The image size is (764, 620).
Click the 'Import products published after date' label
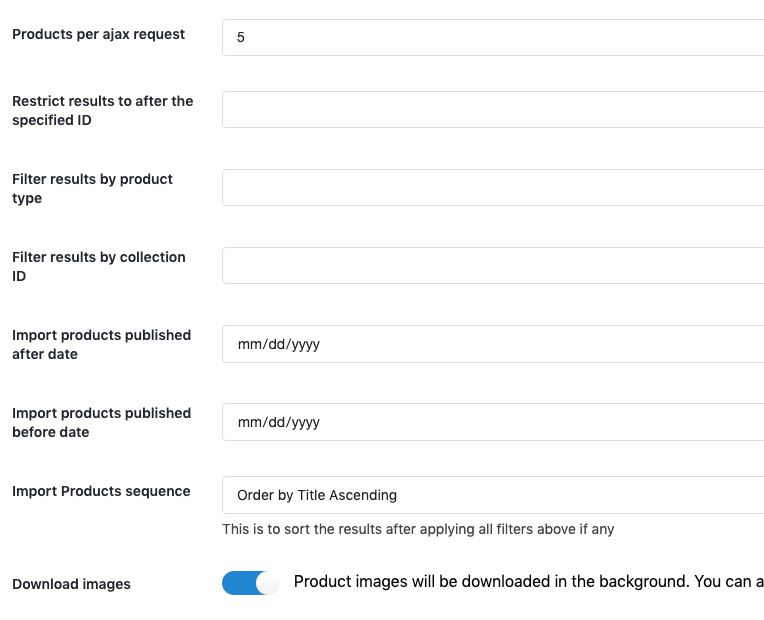coord(101,344)
